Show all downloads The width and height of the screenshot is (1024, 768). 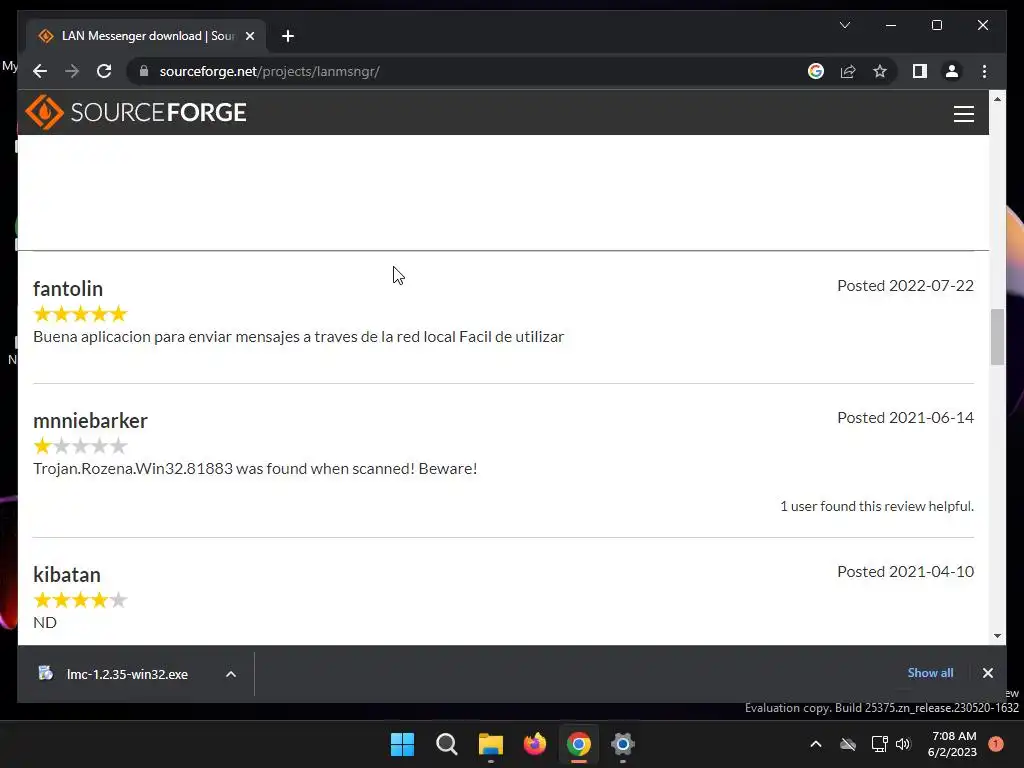[x=930, y=673]
